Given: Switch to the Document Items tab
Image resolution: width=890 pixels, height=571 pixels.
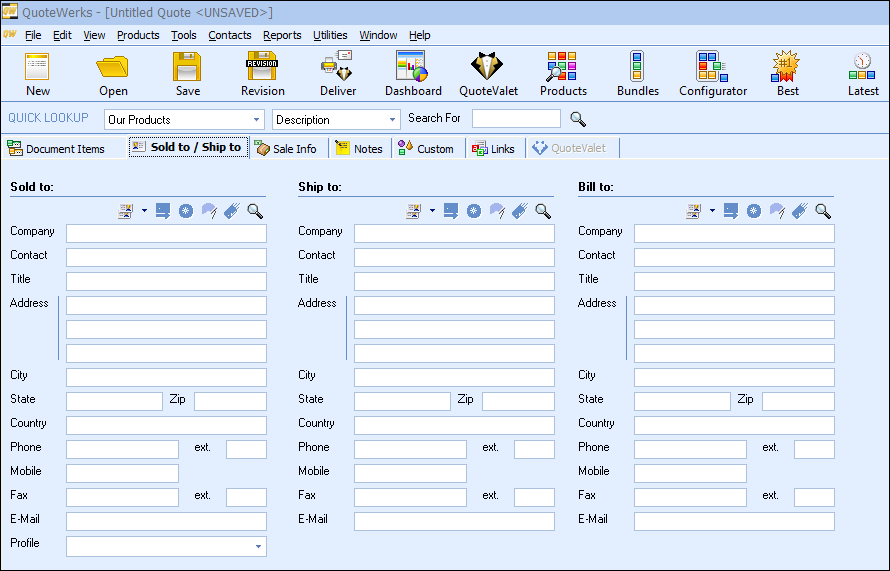Looking at the screenshot, I should [x=56, y=148].
